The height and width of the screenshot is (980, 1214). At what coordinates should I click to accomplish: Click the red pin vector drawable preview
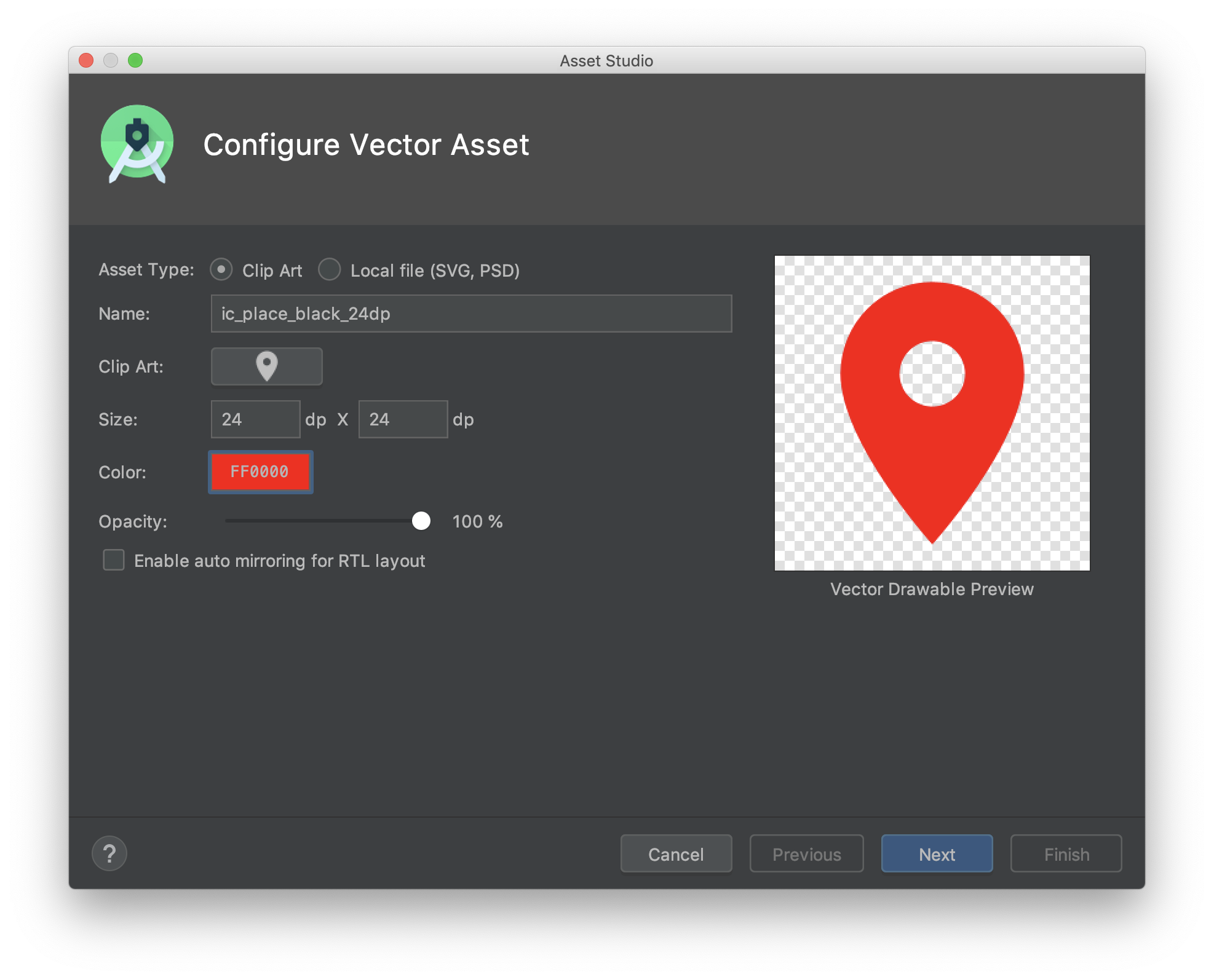[932, 413]
